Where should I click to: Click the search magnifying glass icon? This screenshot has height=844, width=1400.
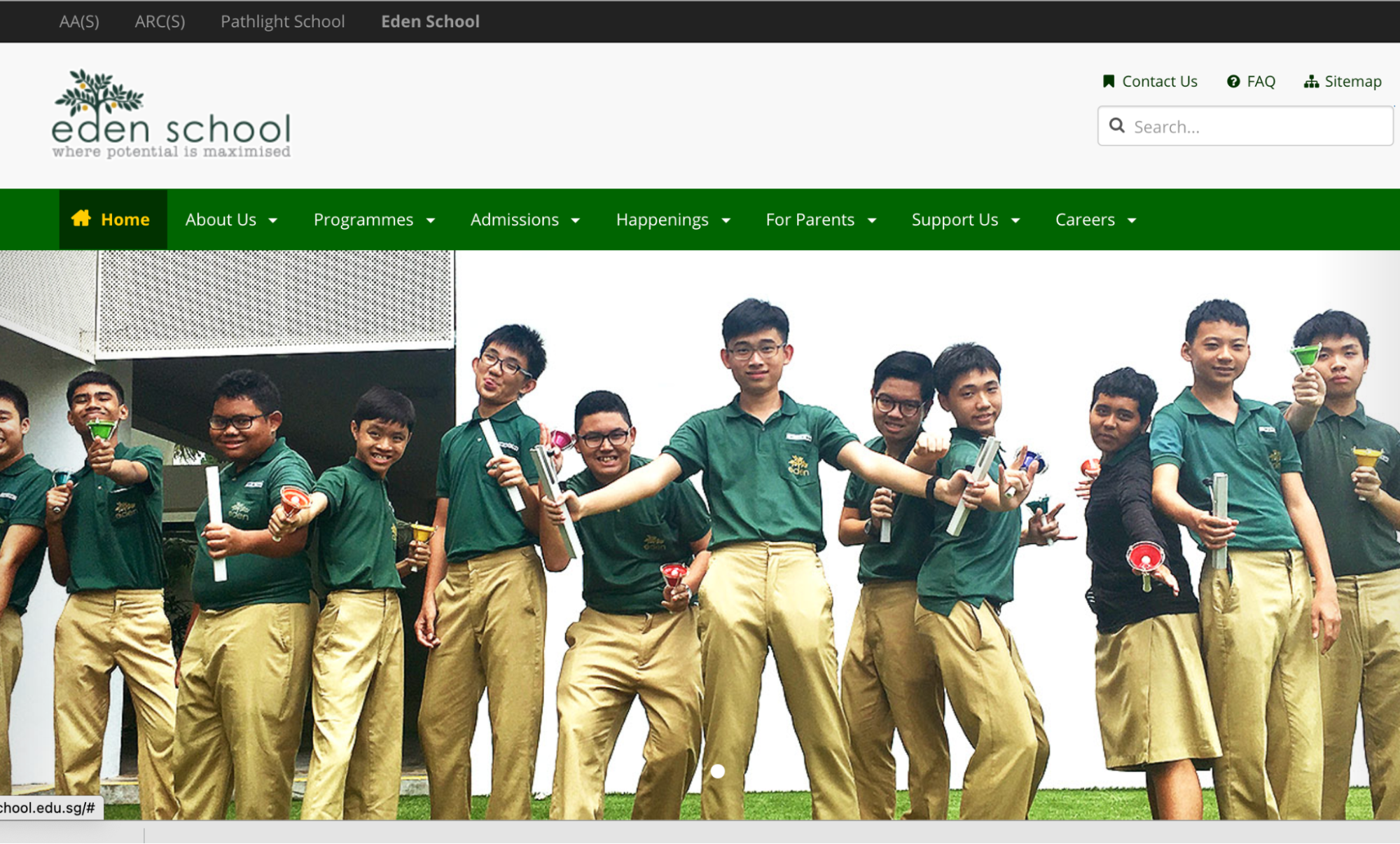tap(1117, 126)
